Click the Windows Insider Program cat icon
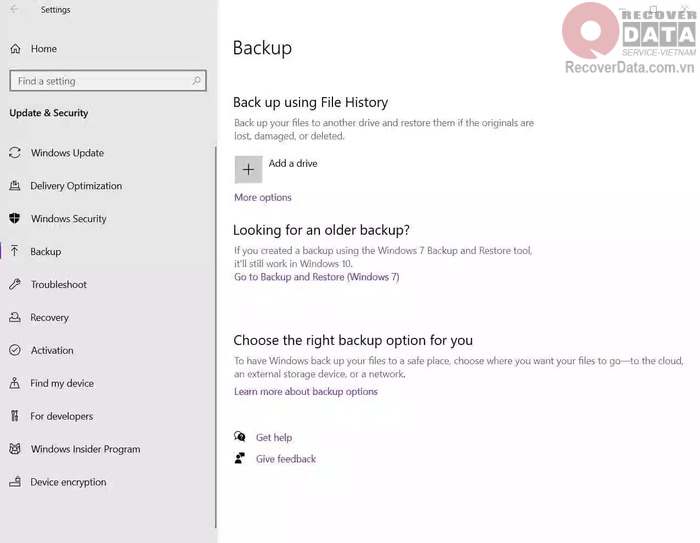 [x=15, y=449]
